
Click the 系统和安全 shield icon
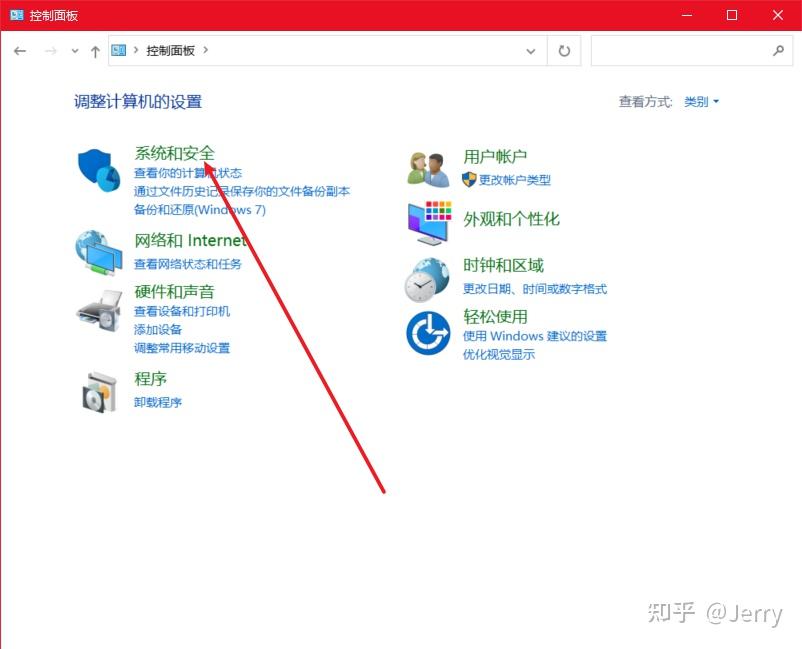pos(98,167)
